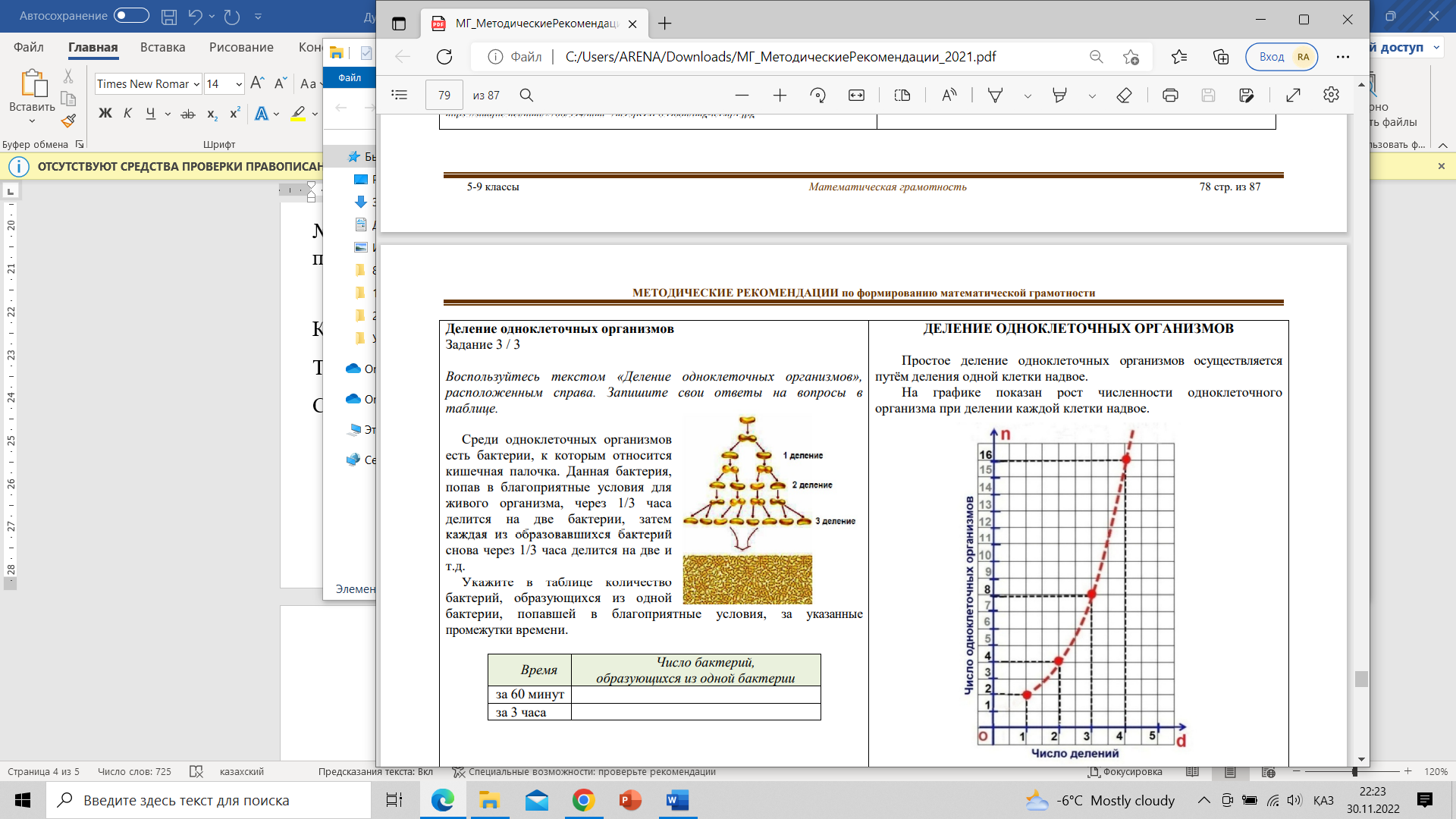Viewport: 1456px width, 819px height.
Task: Select the PDF eraser tool
Action: (1124, 95)
